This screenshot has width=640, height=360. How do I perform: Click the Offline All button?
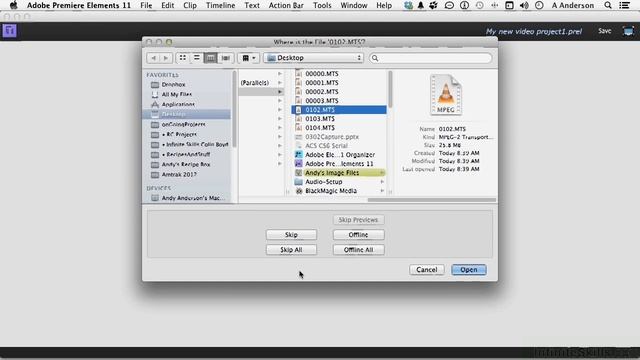point(358,250)
